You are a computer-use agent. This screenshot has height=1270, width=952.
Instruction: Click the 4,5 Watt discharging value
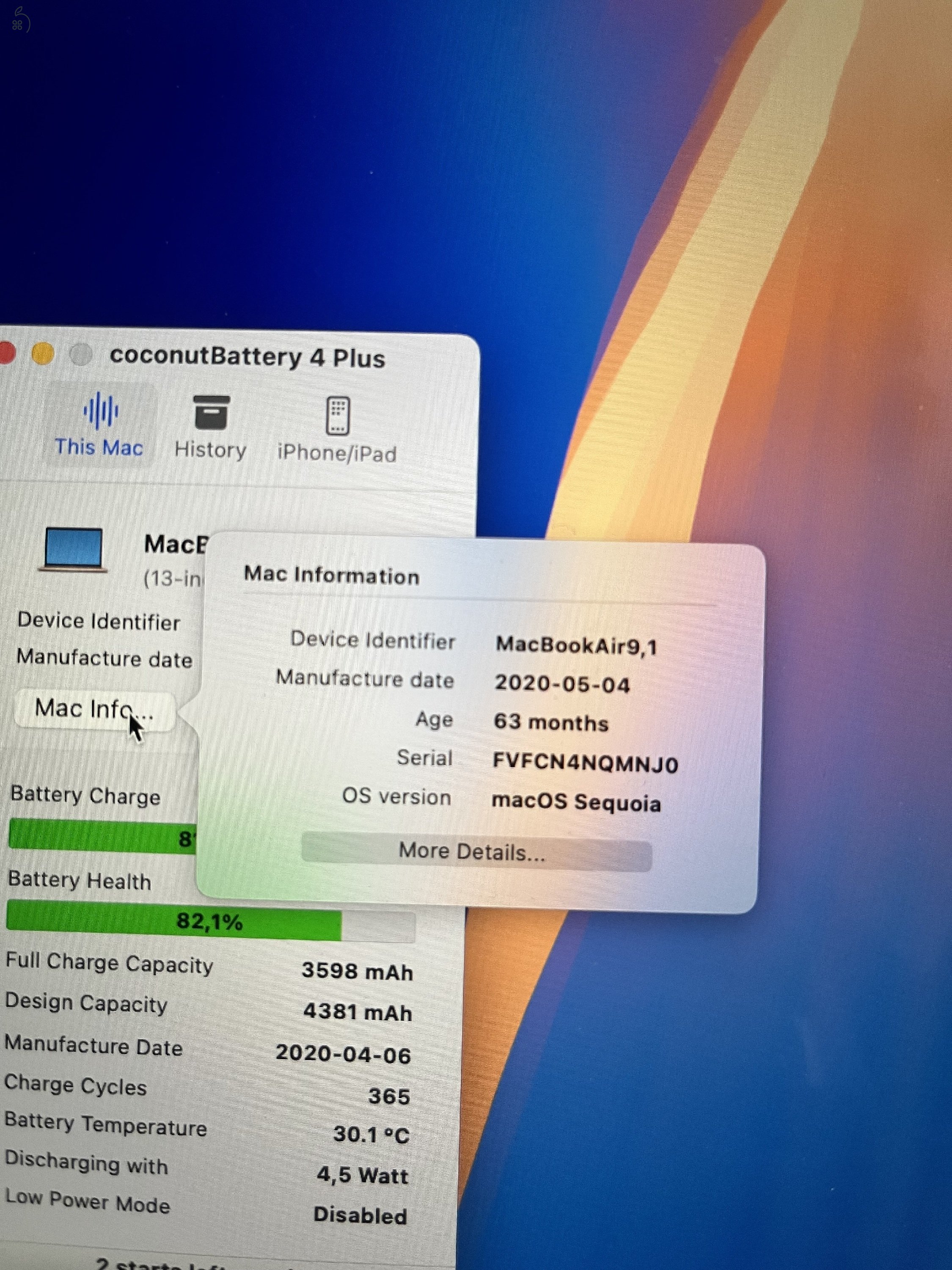pyautogui.click(x=362, y=1175)
